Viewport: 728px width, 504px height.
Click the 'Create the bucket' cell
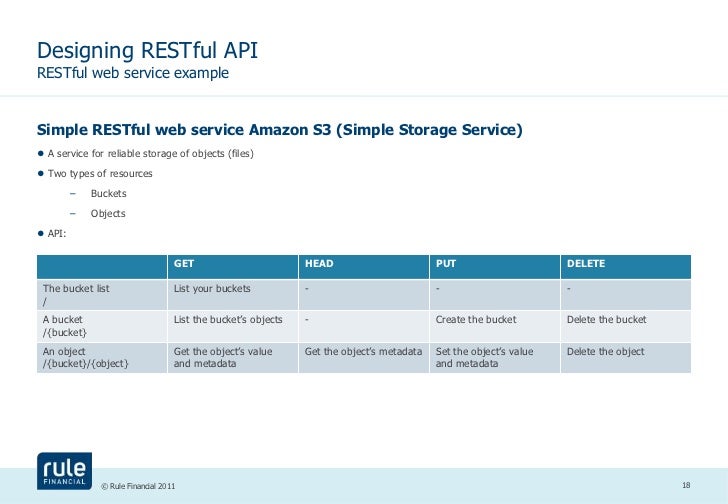tap(494, 326)
